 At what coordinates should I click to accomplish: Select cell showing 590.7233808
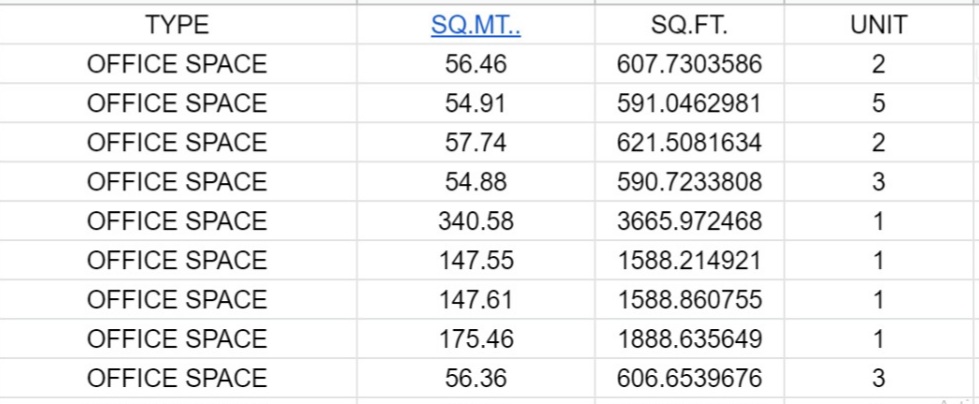(x=689, y=182)
